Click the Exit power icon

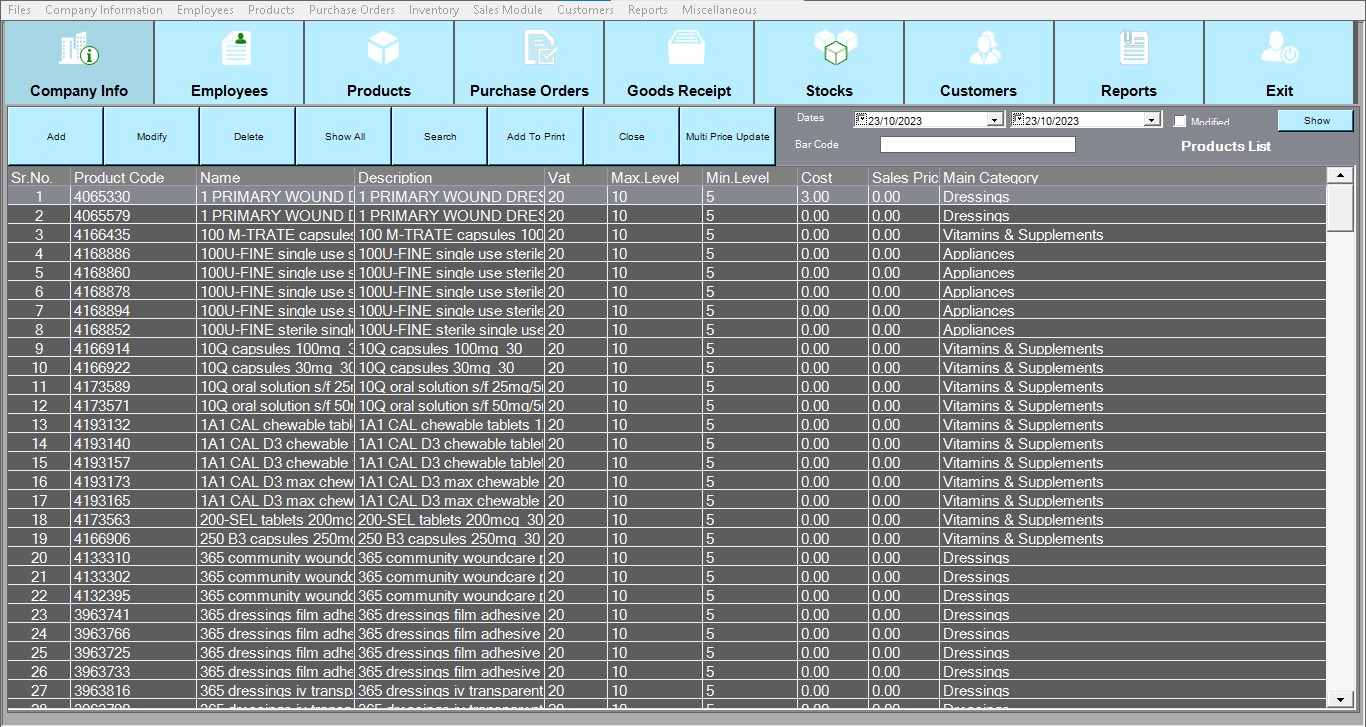[x=1279, y=49]
